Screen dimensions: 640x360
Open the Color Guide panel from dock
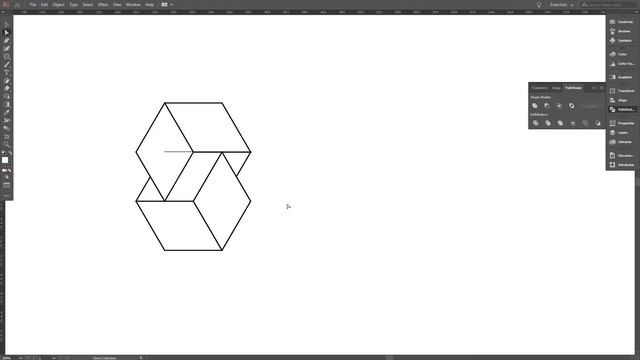pos(621,64)
